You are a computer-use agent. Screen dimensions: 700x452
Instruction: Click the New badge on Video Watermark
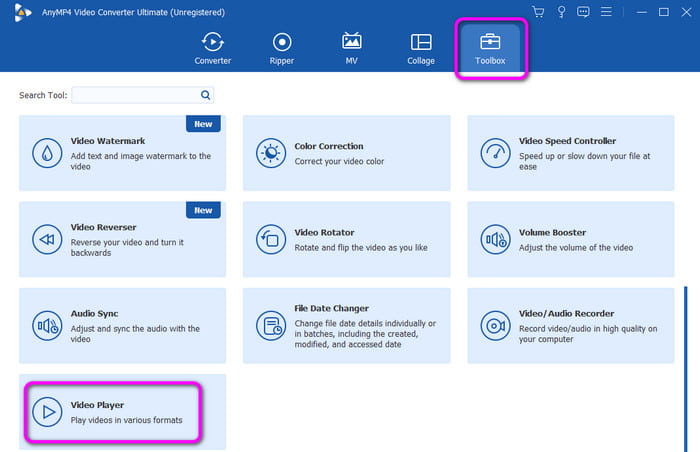pos(203,124)
